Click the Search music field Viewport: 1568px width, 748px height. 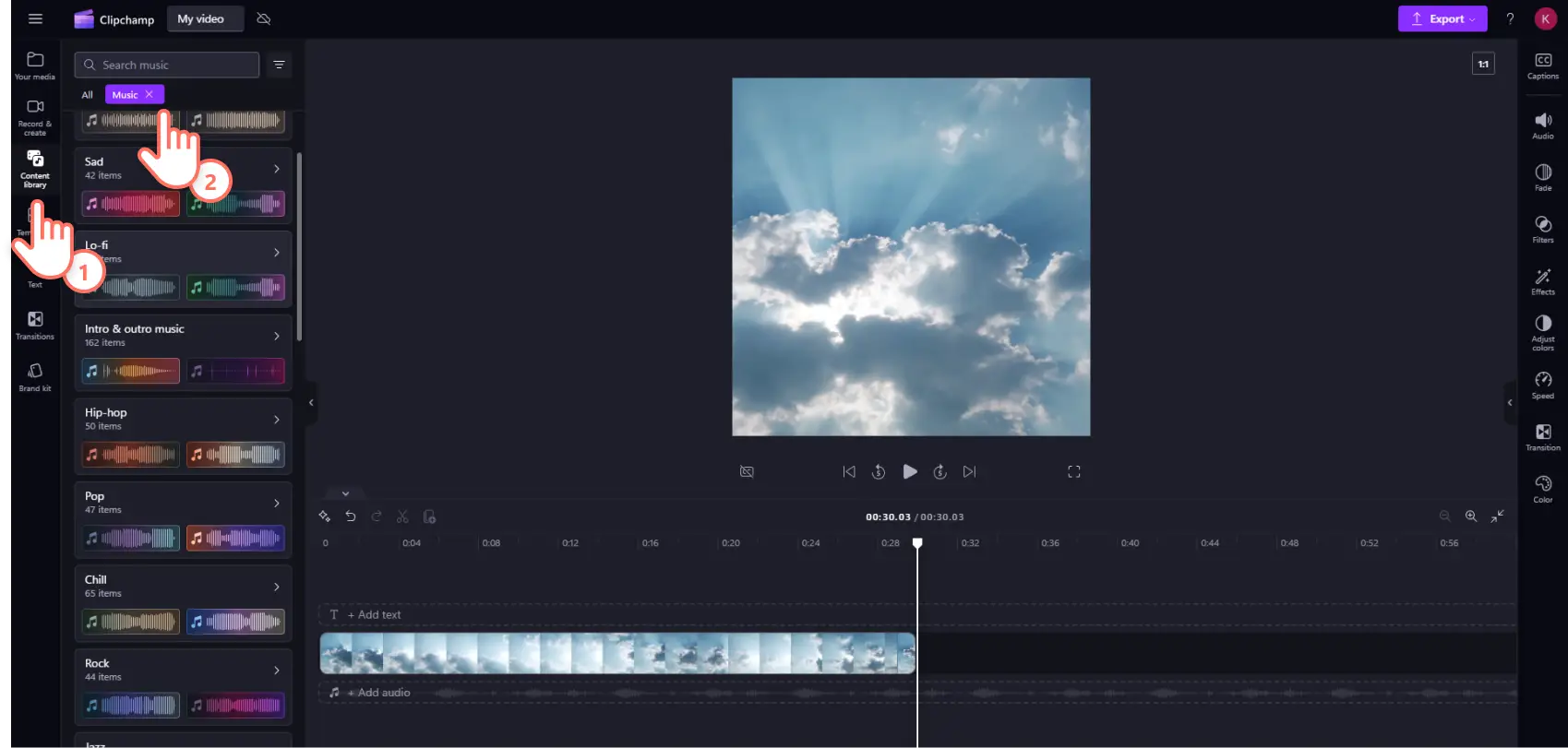(x=166, y=65)
